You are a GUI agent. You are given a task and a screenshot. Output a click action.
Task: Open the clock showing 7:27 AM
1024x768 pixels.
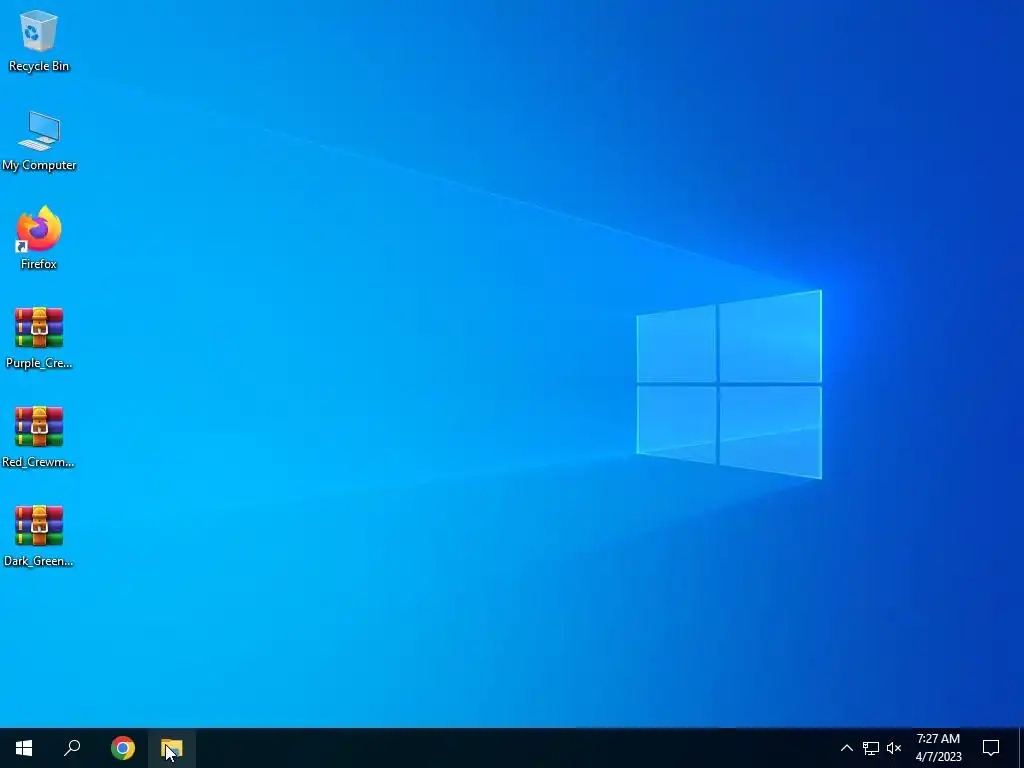click(x=938, y=748)
